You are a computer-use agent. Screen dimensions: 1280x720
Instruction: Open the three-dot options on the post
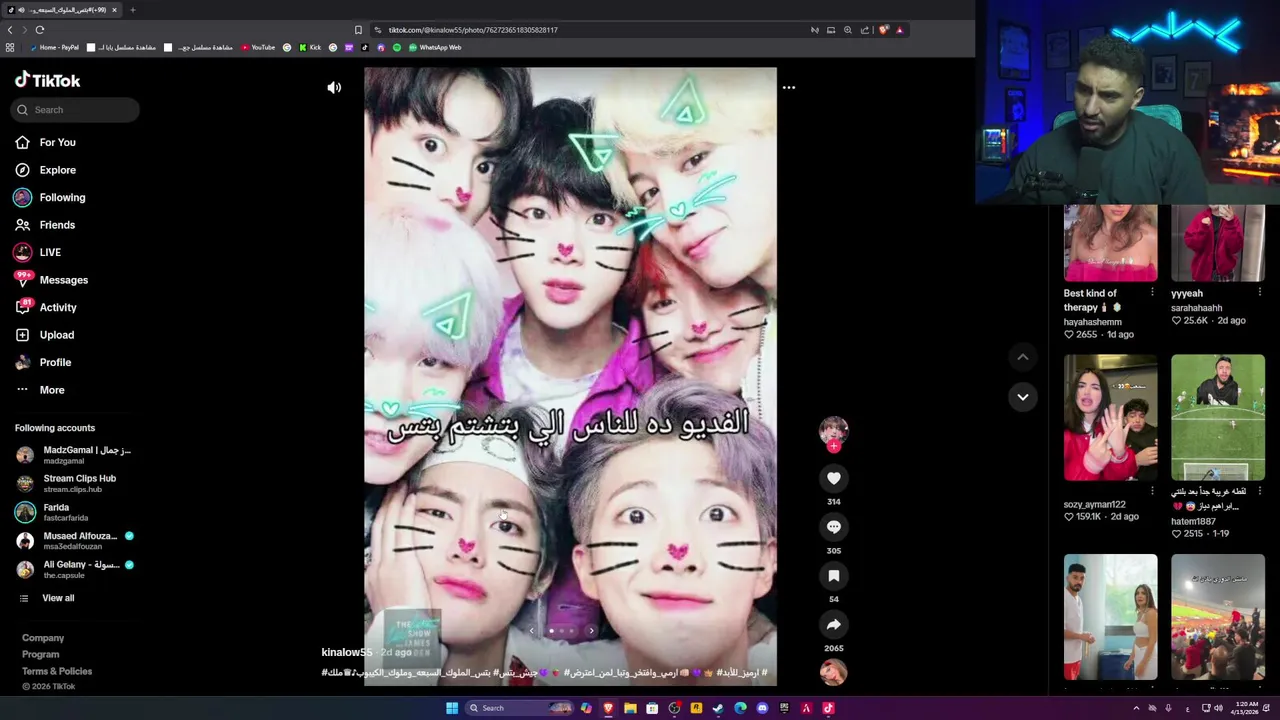(x=789, y=88)
